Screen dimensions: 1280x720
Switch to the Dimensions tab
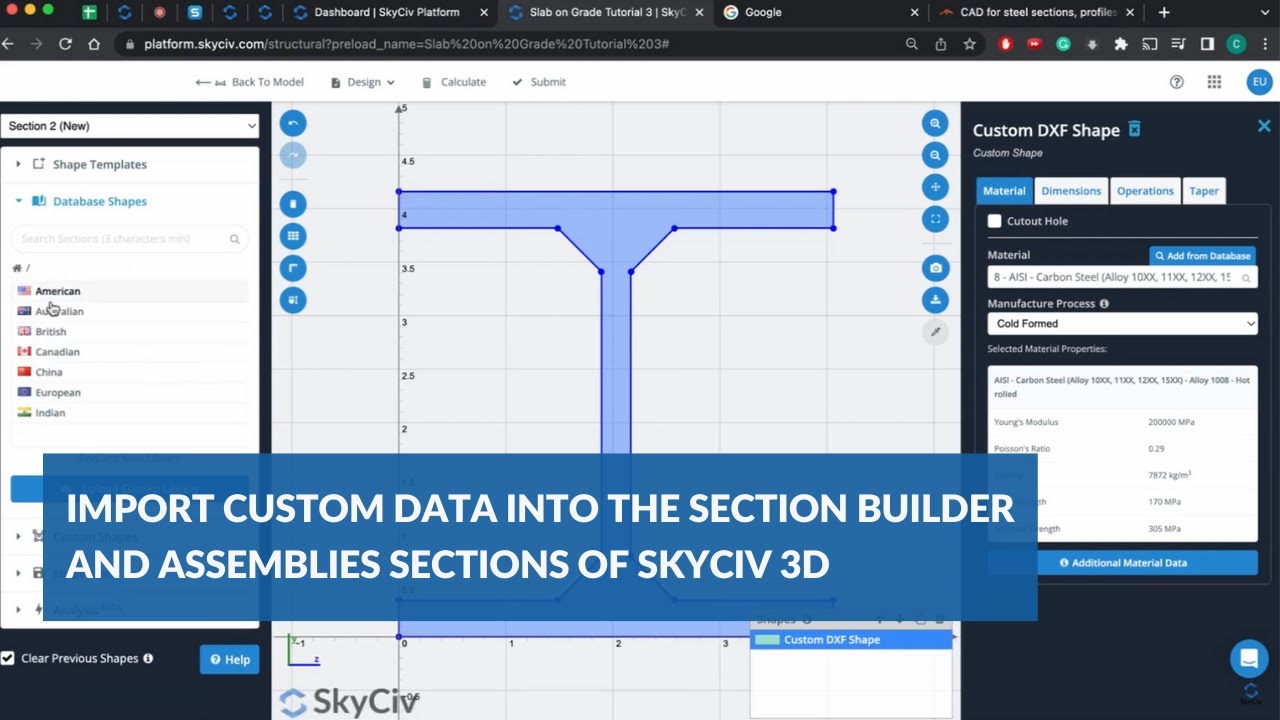(1071, 191)
